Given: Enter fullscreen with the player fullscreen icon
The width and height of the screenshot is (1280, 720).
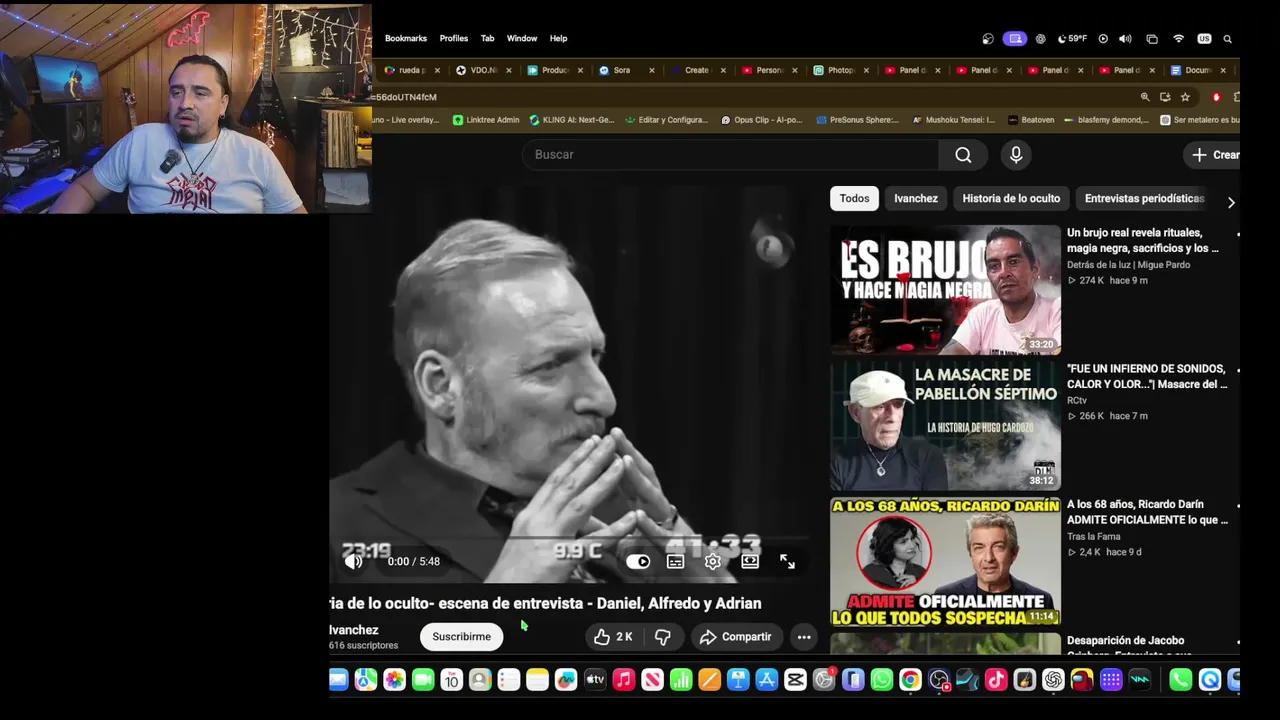Looking at the screenshot, I should (788, 561).
